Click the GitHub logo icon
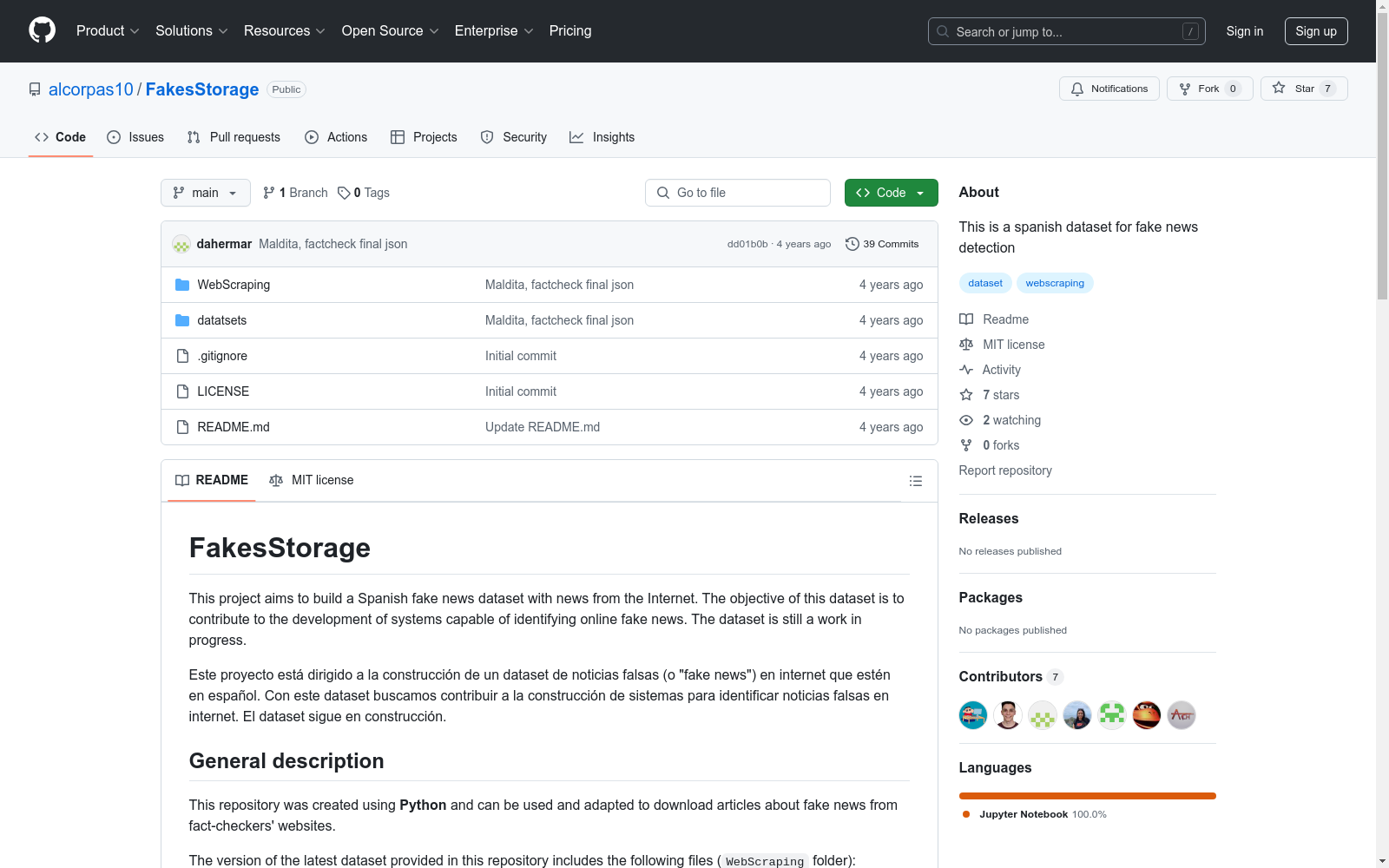Viewport: 1389px width, 868px height. click(42, 30)
